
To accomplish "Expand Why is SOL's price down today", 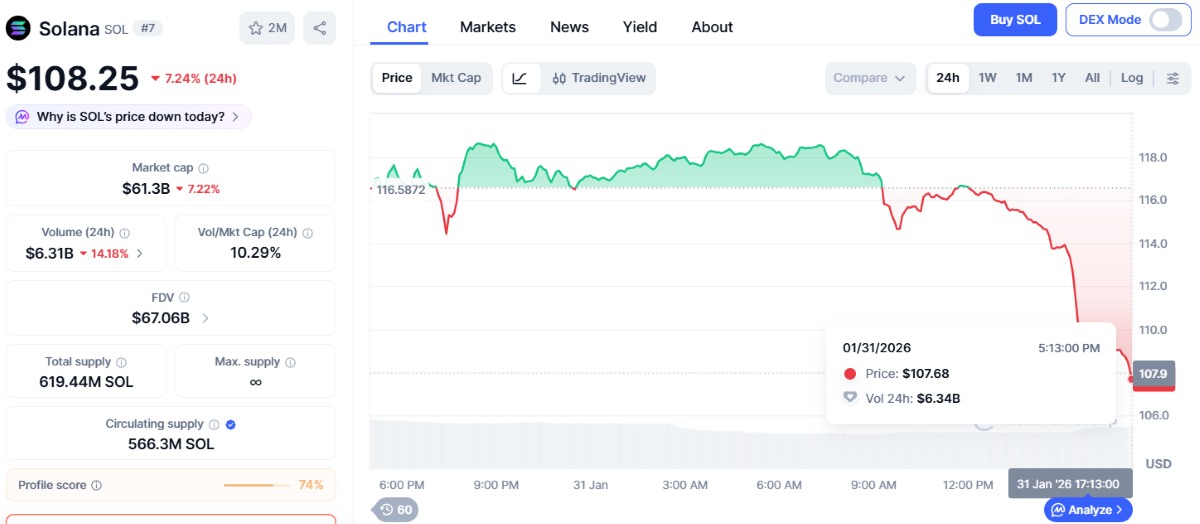I will 129,117.
